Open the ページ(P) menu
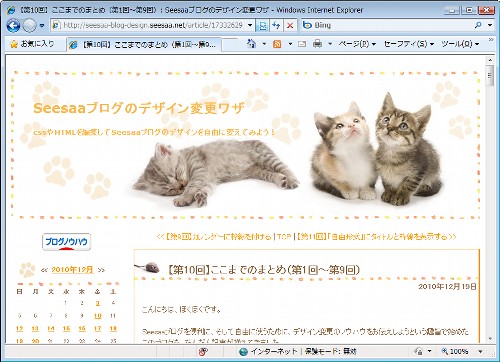Viewport: 500px width, 362px height. point(357,44)
